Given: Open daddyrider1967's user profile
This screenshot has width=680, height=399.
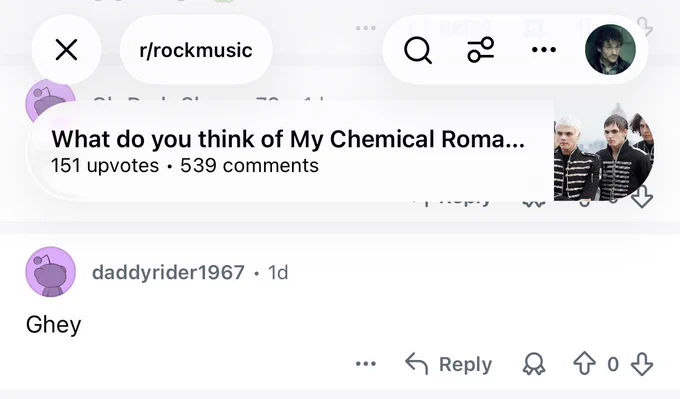Looking at the screenshot, I should (x=168, y=272).
